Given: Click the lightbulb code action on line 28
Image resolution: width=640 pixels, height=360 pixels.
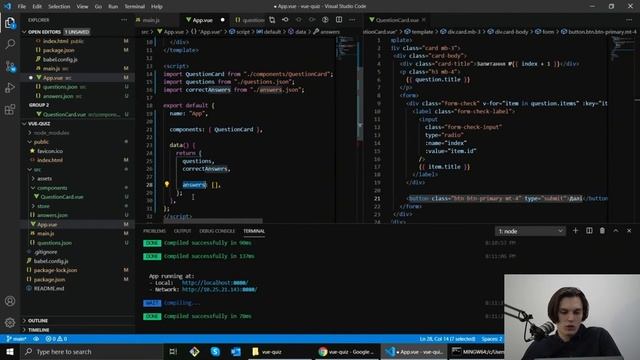Looking at the screenshot, I should tap(167, 184).
